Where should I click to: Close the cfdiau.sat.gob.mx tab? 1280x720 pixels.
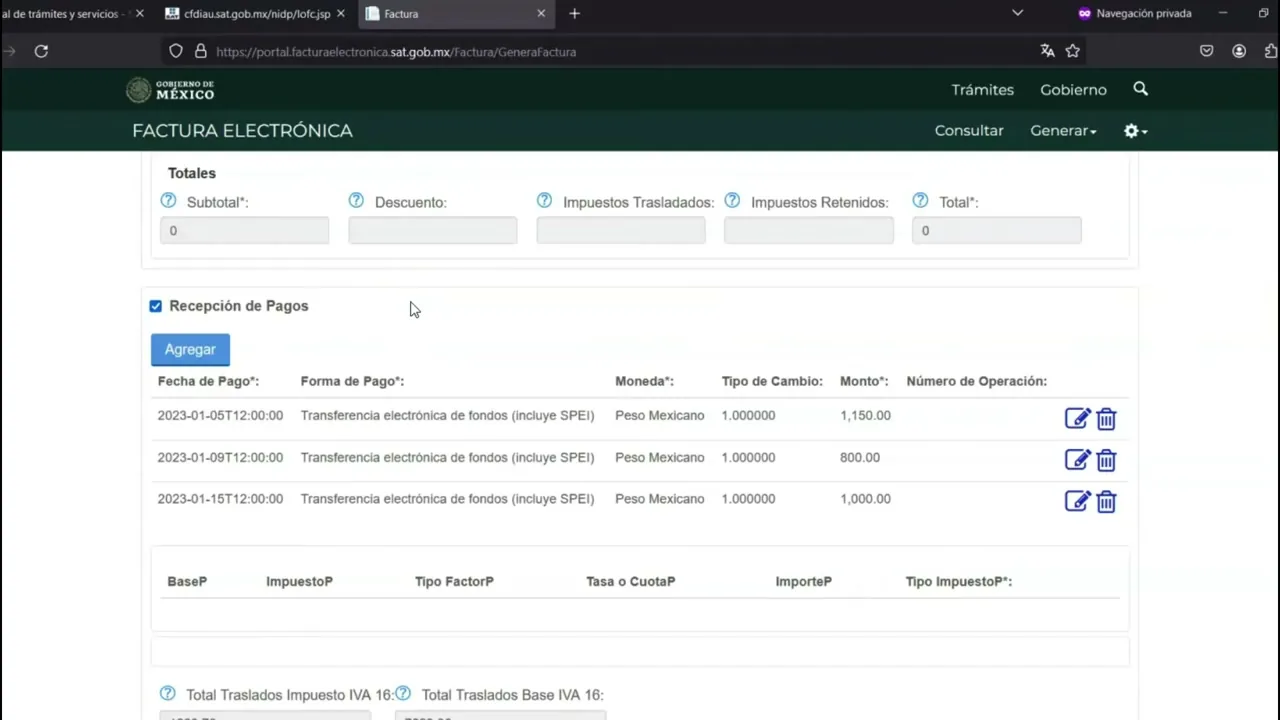pyautogui.click(x=340, y=14)
